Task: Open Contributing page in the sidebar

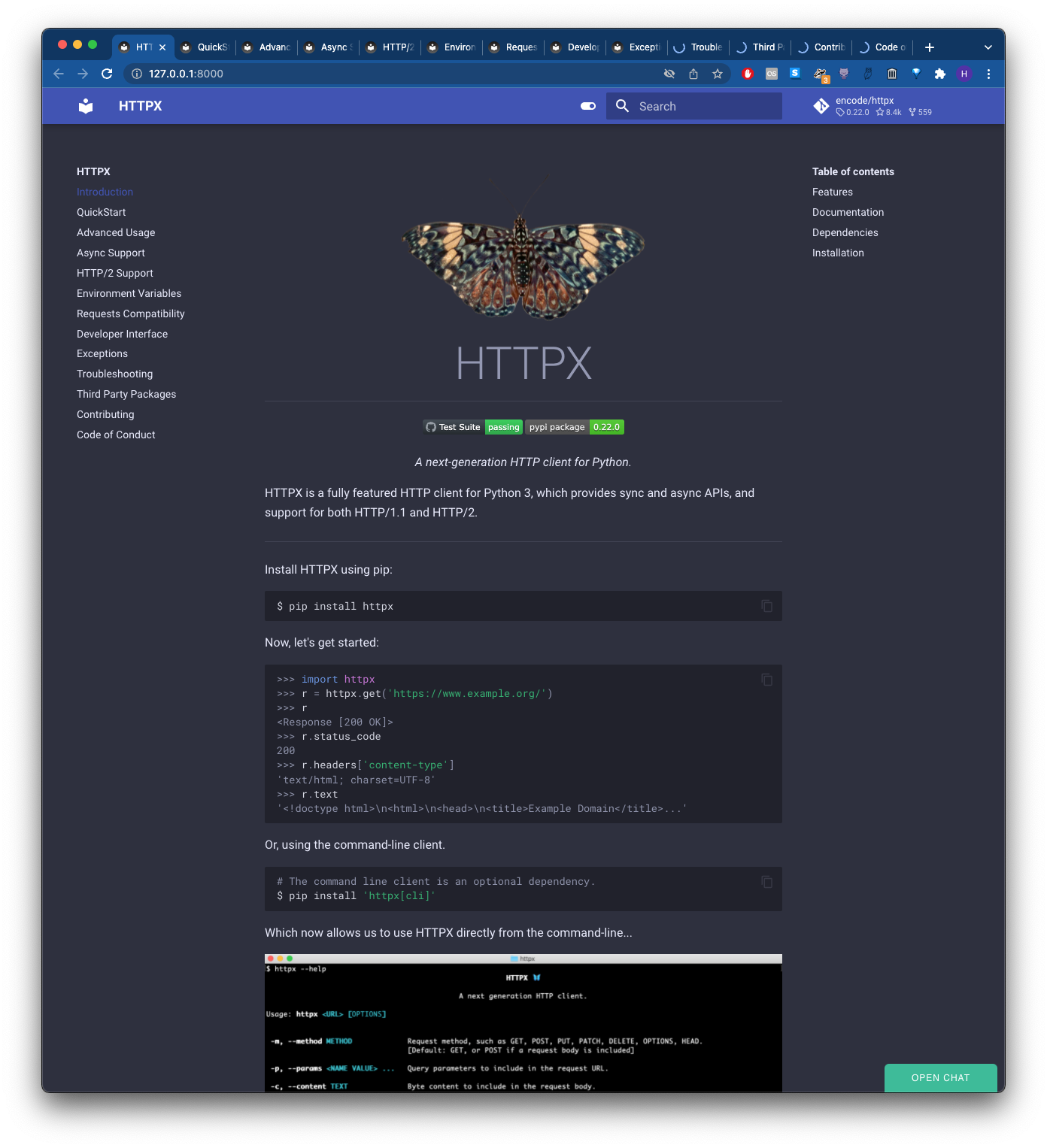Action: click(x=105, y=414)
